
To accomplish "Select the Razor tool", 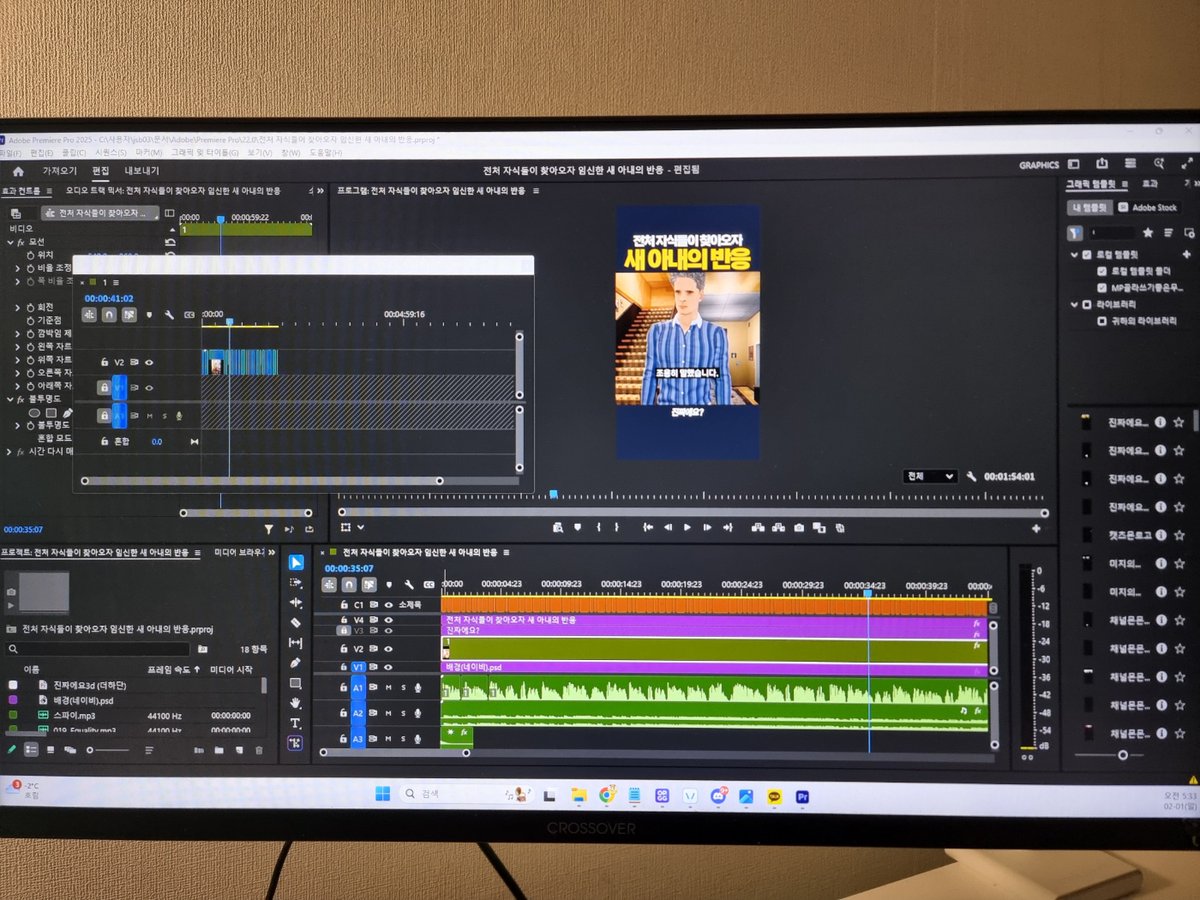I will click(x=296, y=622).
